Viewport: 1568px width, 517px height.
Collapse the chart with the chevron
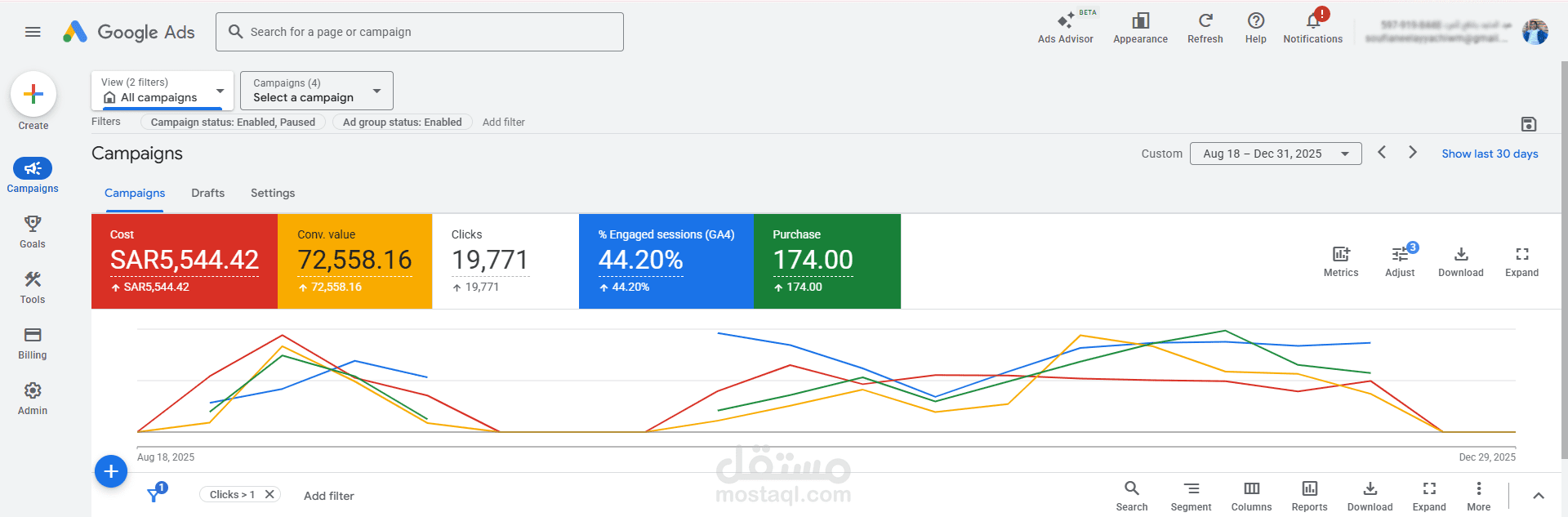coord(1539,496)
